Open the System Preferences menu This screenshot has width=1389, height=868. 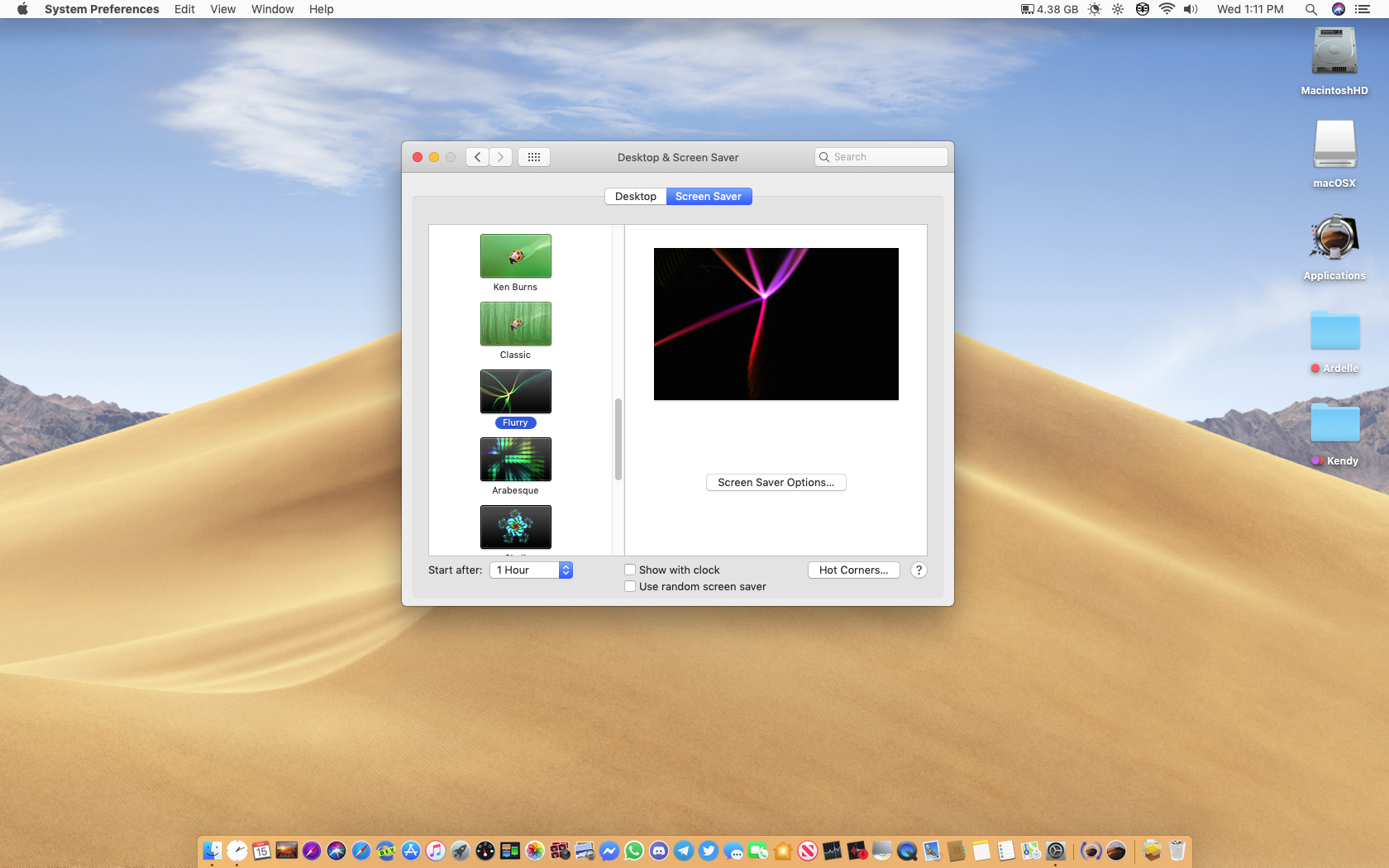point(102,9)
